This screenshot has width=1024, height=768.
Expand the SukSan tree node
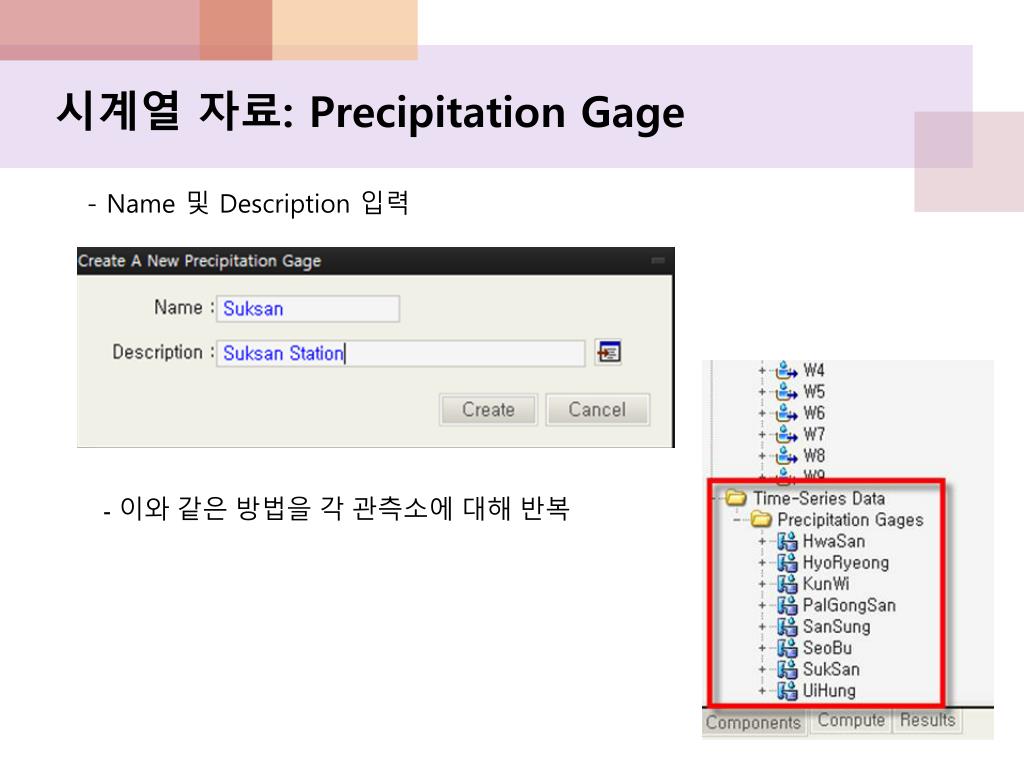point(762,669)
